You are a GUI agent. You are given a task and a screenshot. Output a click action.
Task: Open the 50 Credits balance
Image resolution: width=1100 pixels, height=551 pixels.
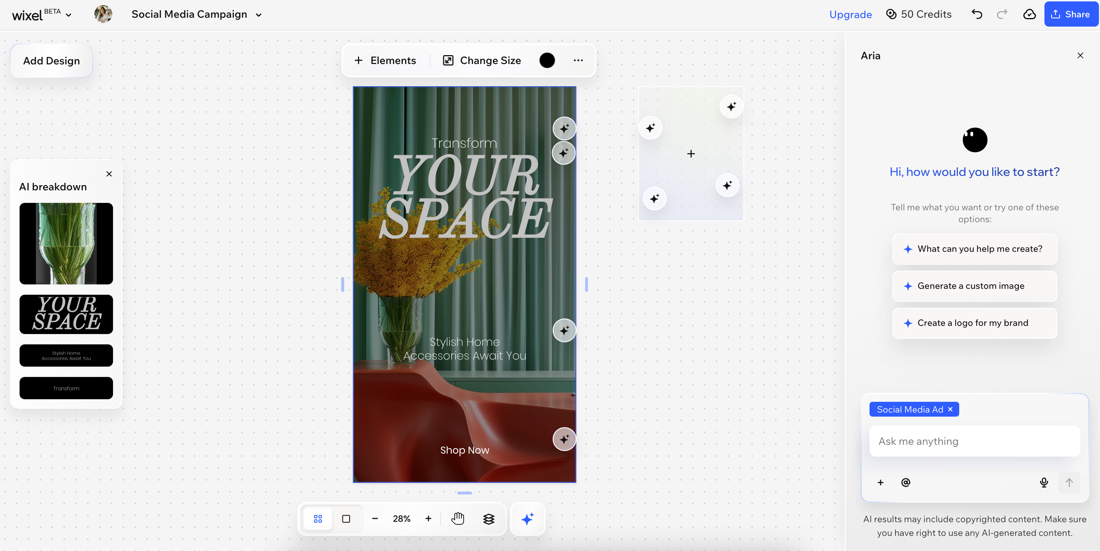pos(918,15)
